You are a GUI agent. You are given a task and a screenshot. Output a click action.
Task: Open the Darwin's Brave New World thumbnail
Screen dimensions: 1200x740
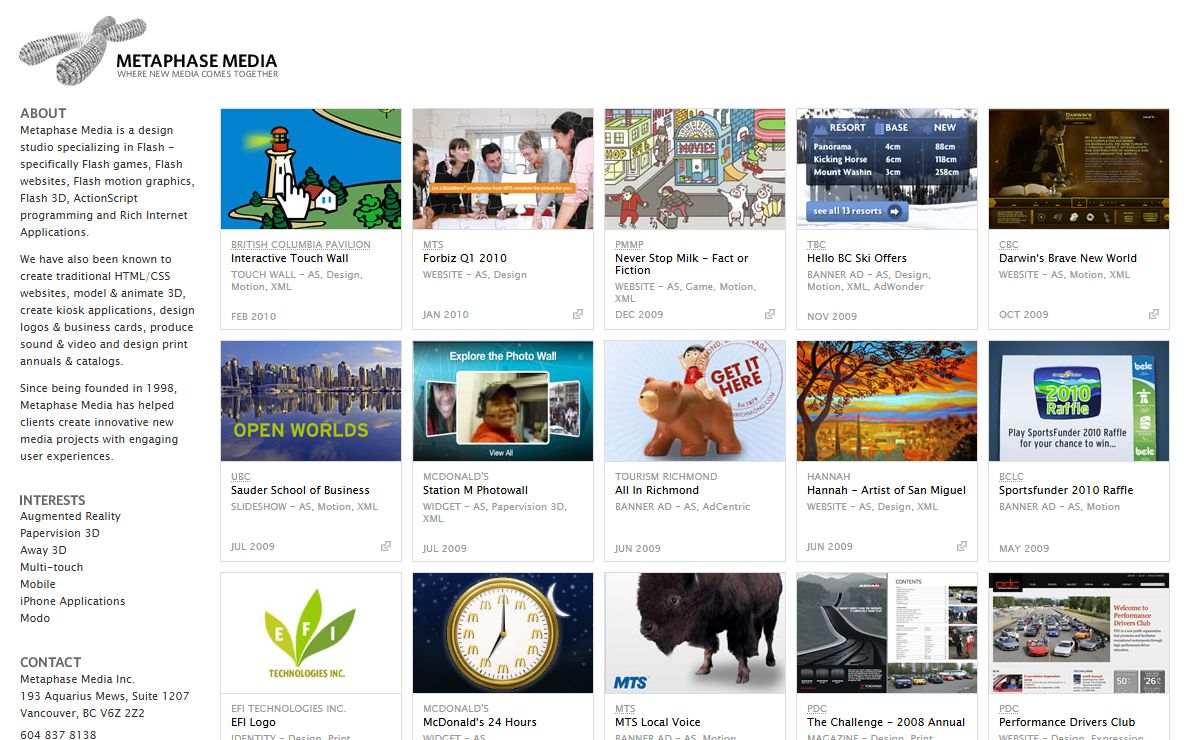click(x=1079, y=169)
